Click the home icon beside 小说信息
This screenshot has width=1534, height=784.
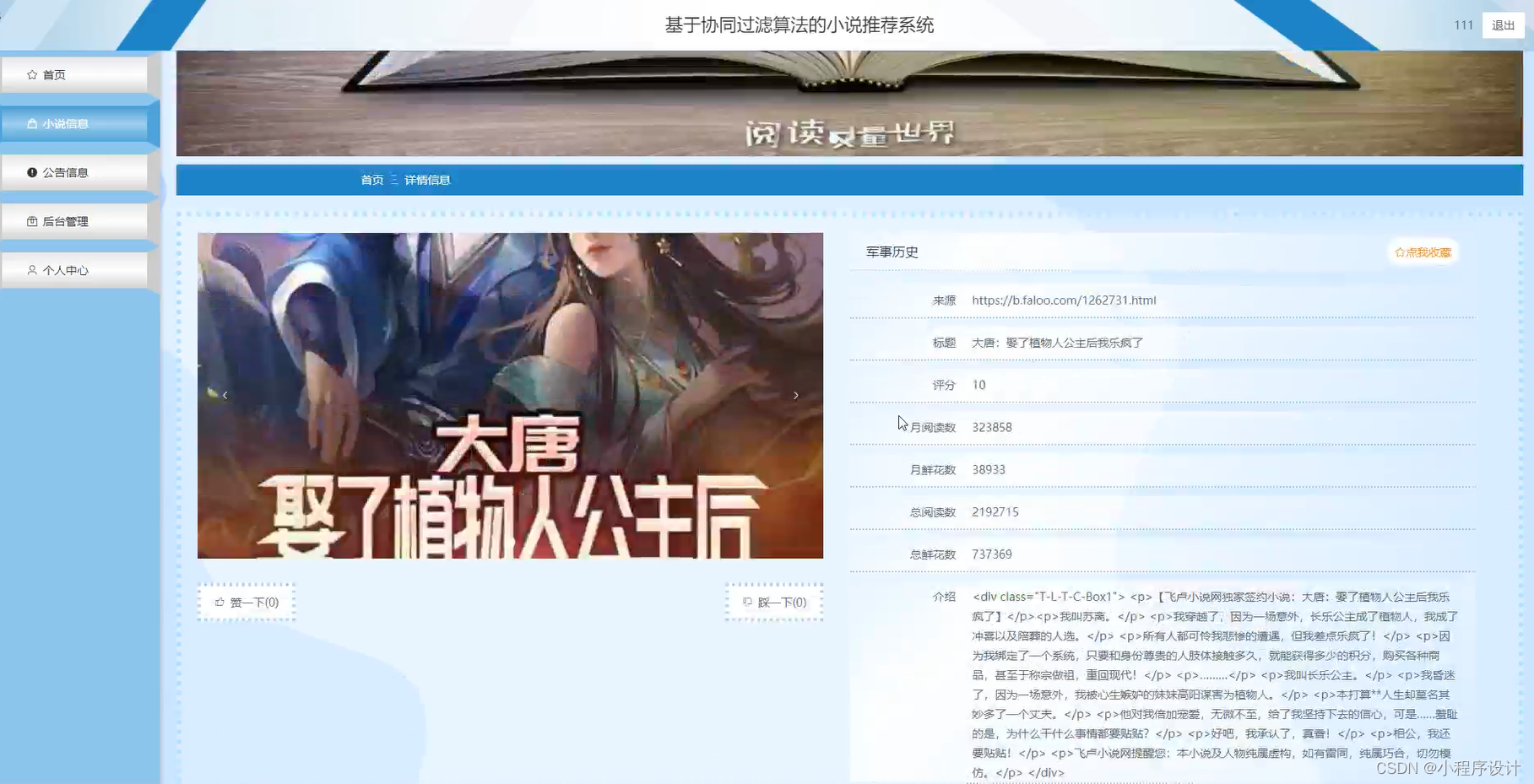(32, 124)
